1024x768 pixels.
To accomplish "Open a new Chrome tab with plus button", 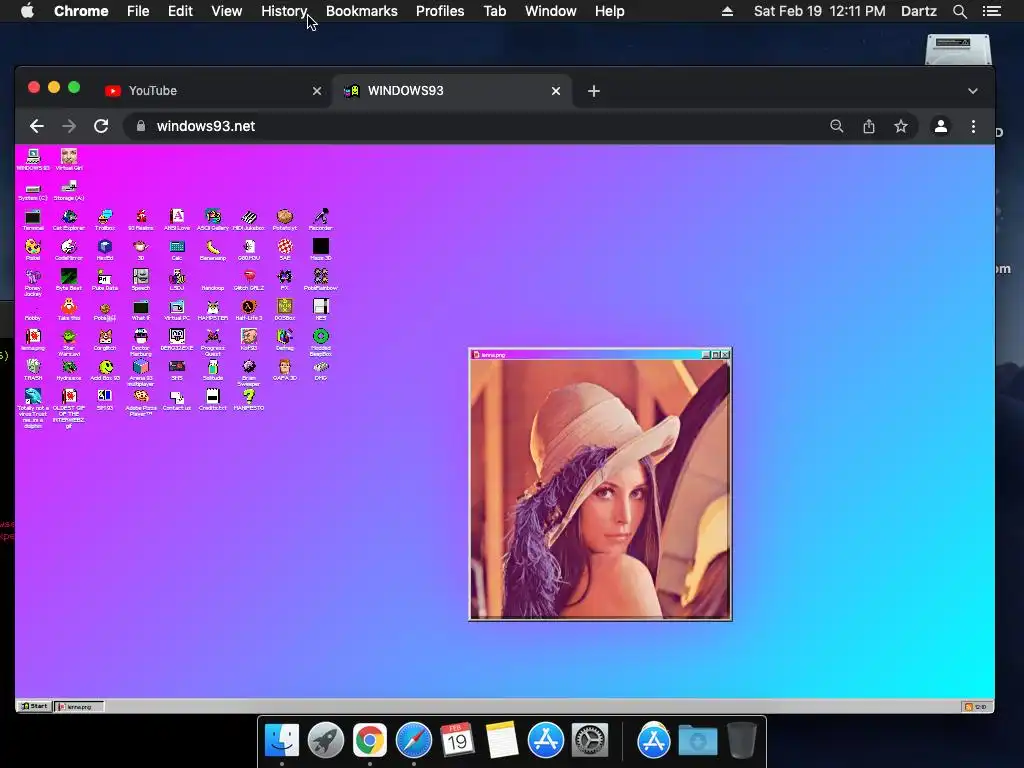I will pyautogui.click(x=594, y=91).
